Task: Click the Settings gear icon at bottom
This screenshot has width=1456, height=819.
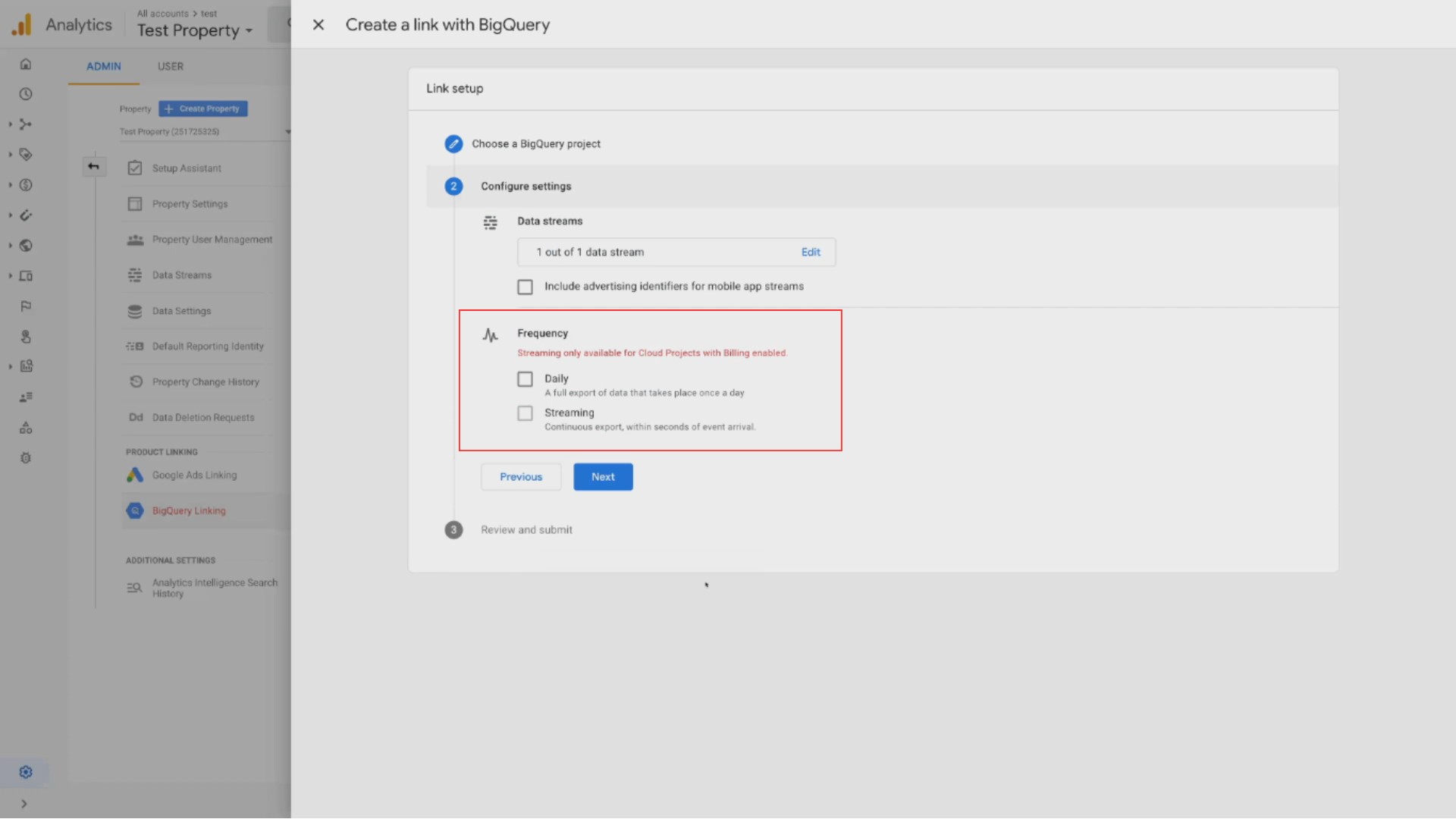Action: tap(25, 772)
